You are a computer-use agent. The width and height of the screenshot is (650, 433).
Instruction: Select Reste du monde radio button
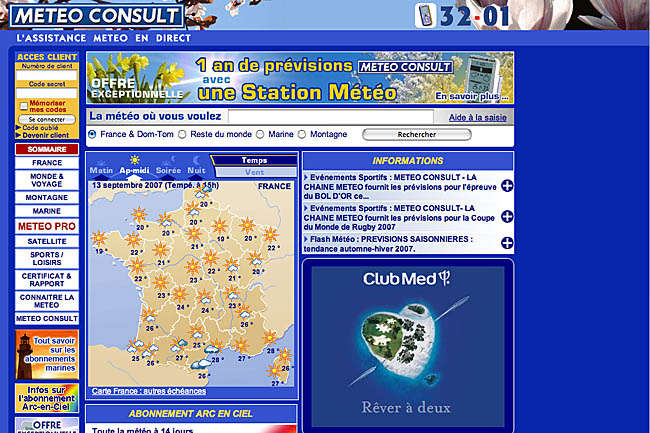[182, 134]
